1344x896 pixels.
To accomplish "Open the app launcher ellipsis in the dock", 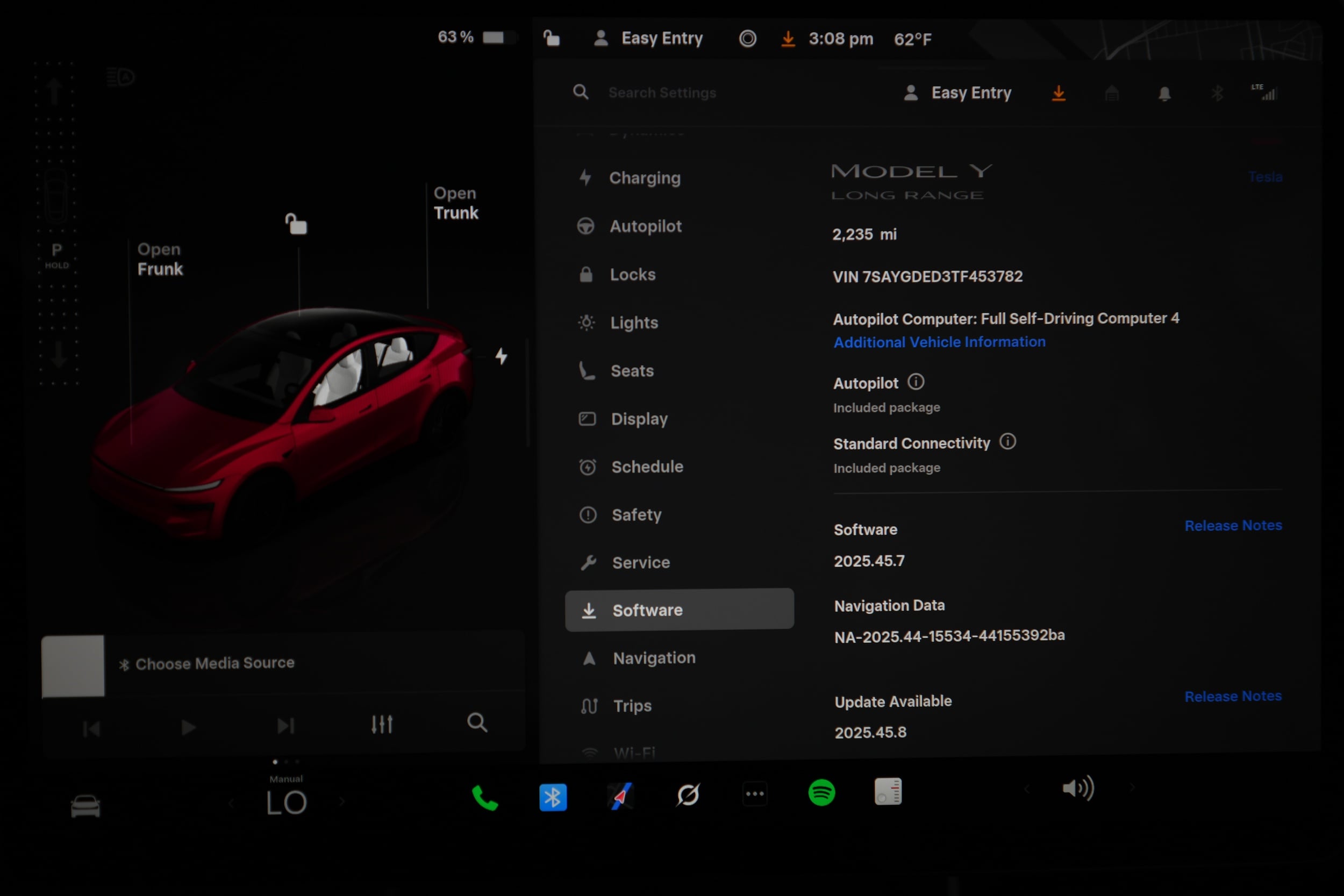I will [755, 793].
